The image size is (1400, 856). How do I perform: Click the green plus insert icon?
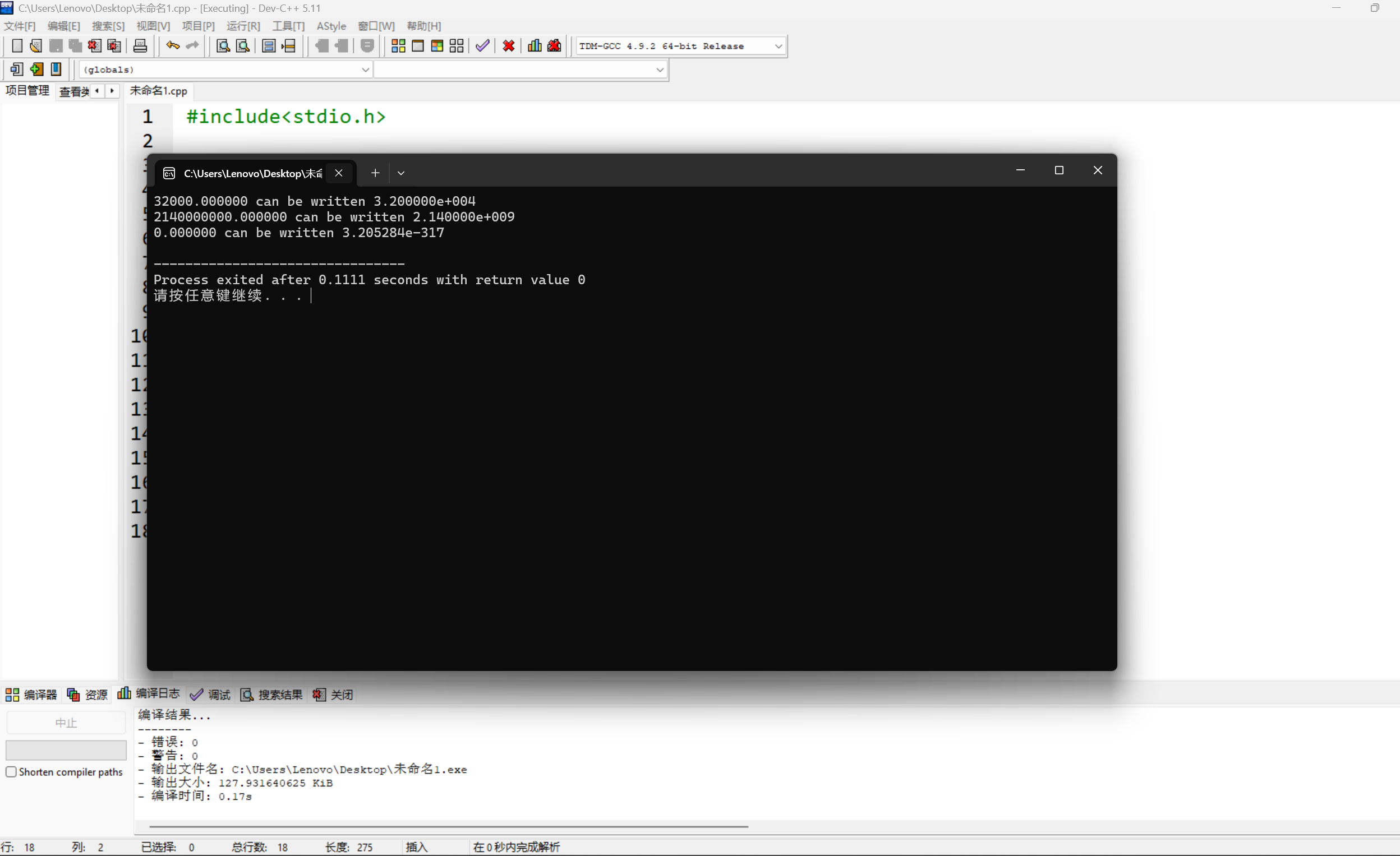(x=36, y=70)
